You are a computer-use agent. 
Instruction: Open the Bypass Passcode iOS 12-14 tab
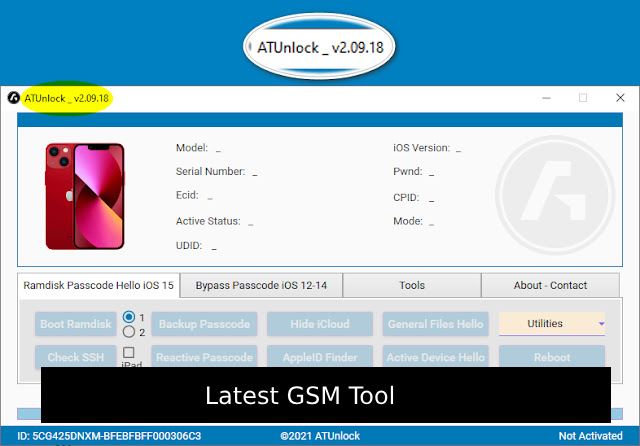coord(261,285)
